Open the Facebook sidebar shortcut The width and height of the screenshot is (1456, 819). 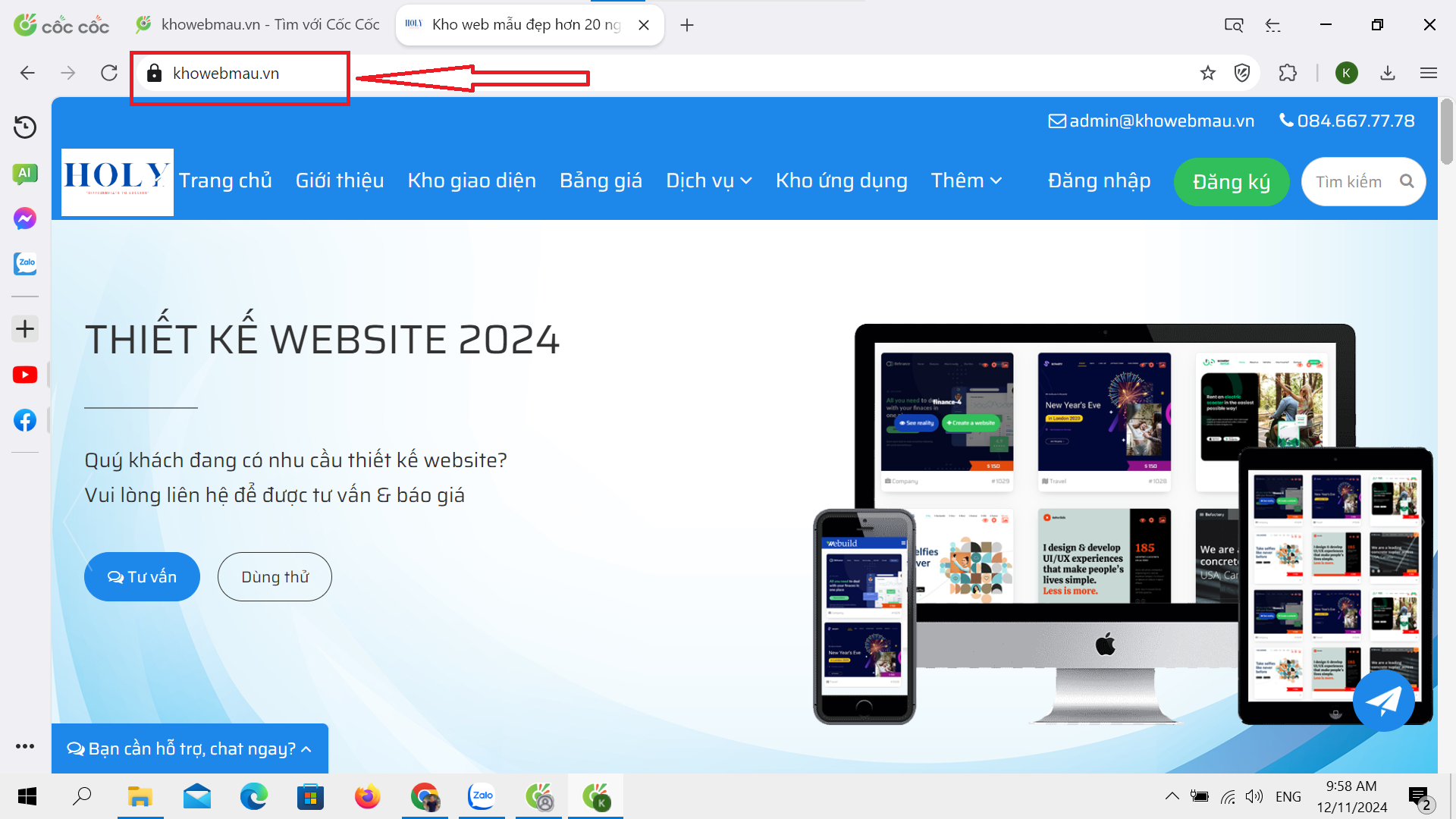click(25, 420)
